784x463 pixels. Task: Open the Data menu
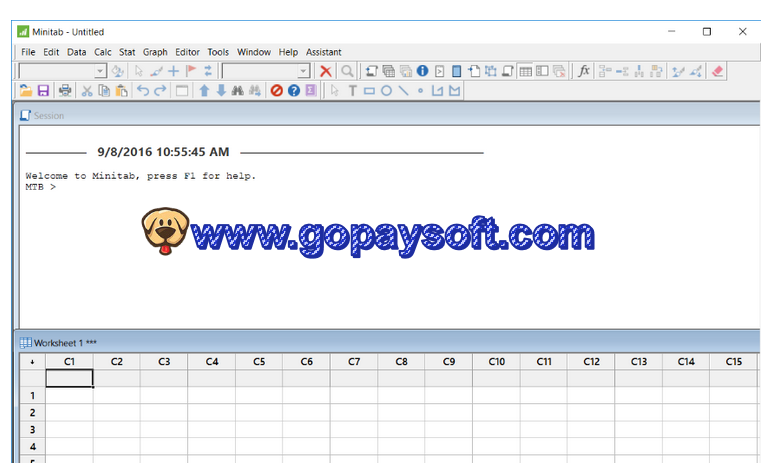pos(76,52)
